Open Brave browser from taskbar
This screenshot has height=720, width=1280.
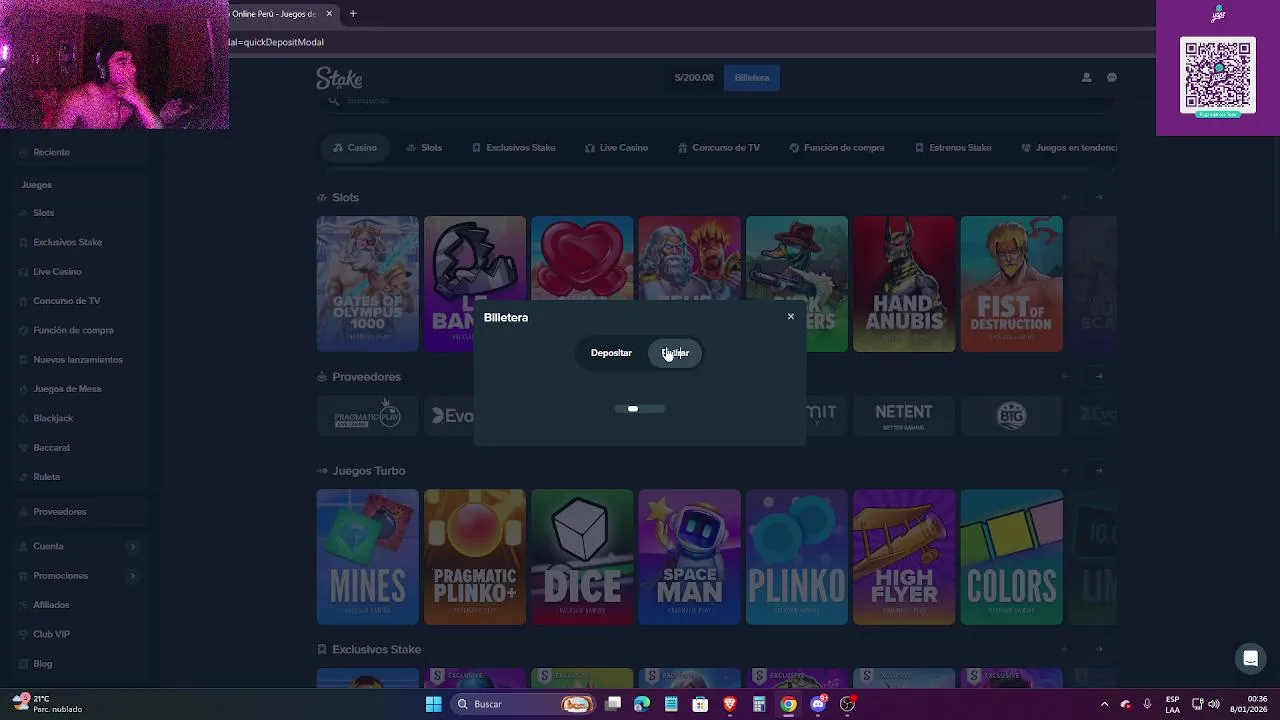pos(730,704)
